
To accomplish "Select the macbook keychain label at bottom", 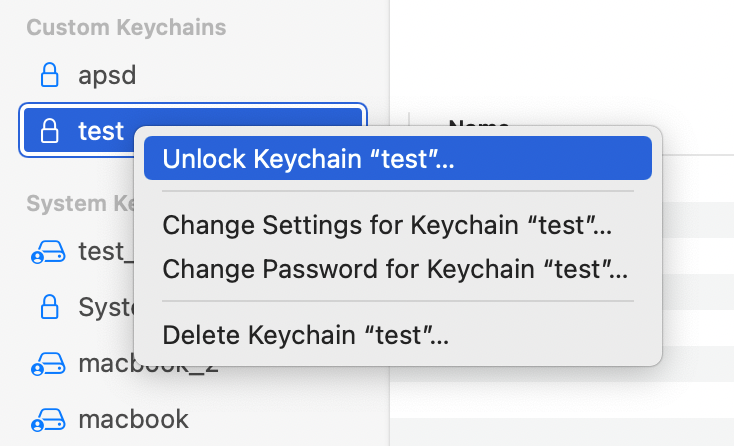I will (133, 418).
